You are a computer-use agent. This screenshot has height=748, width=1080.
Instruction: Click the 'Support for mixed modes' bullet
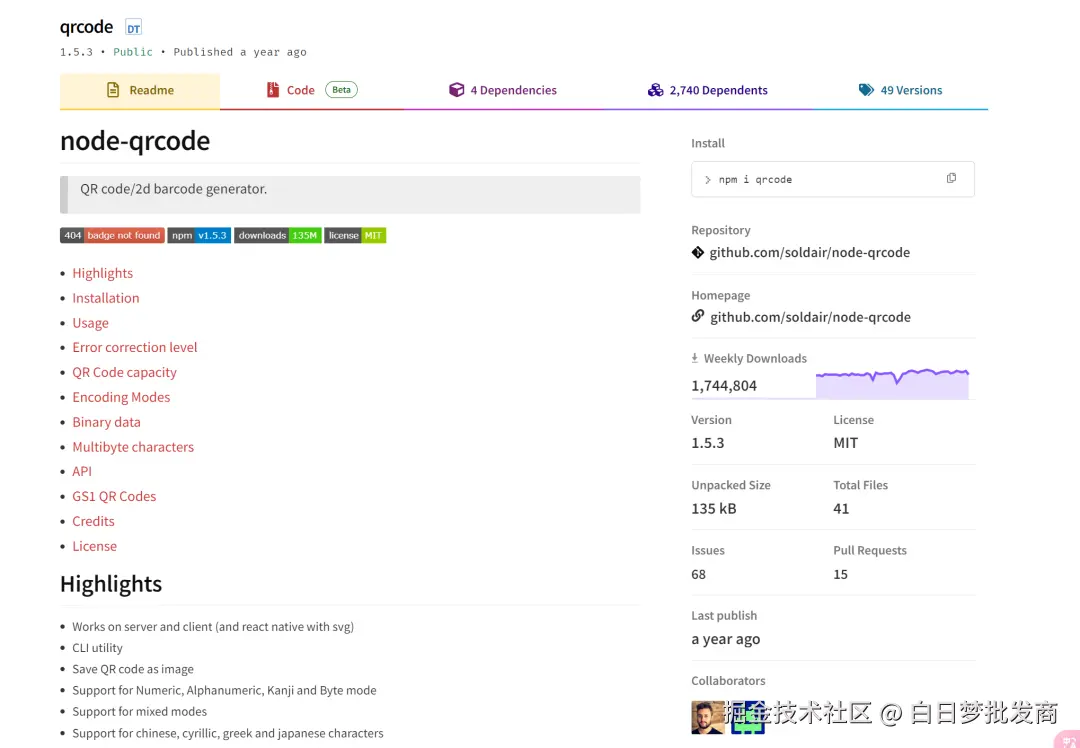point(139,712)
